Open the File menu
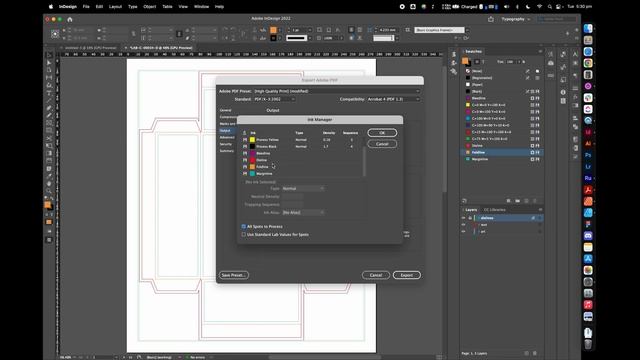 tap(86, 7)
